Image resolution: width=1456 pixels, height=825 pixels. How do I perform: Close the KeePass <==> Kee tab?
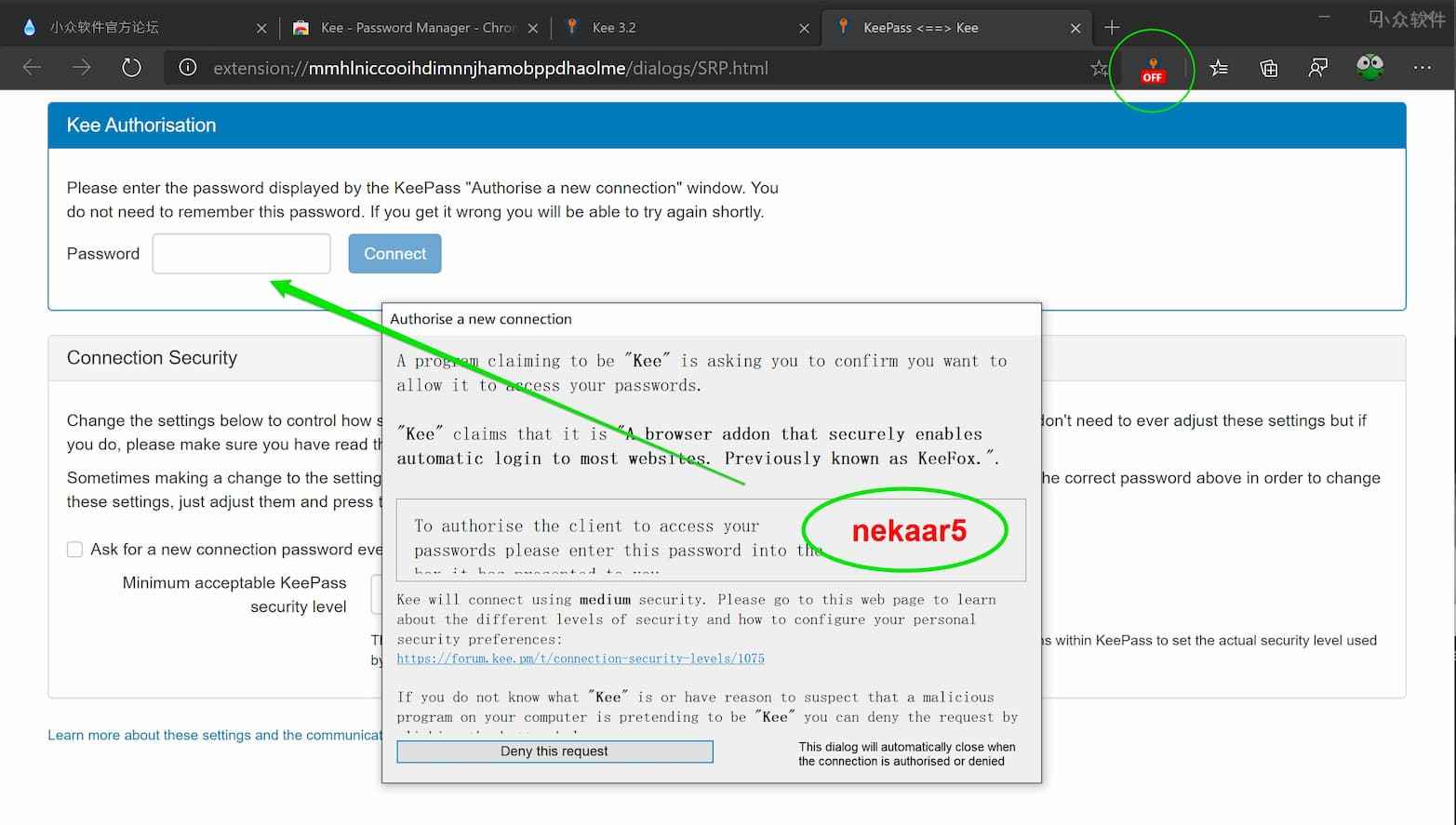tap(1075, 28)
